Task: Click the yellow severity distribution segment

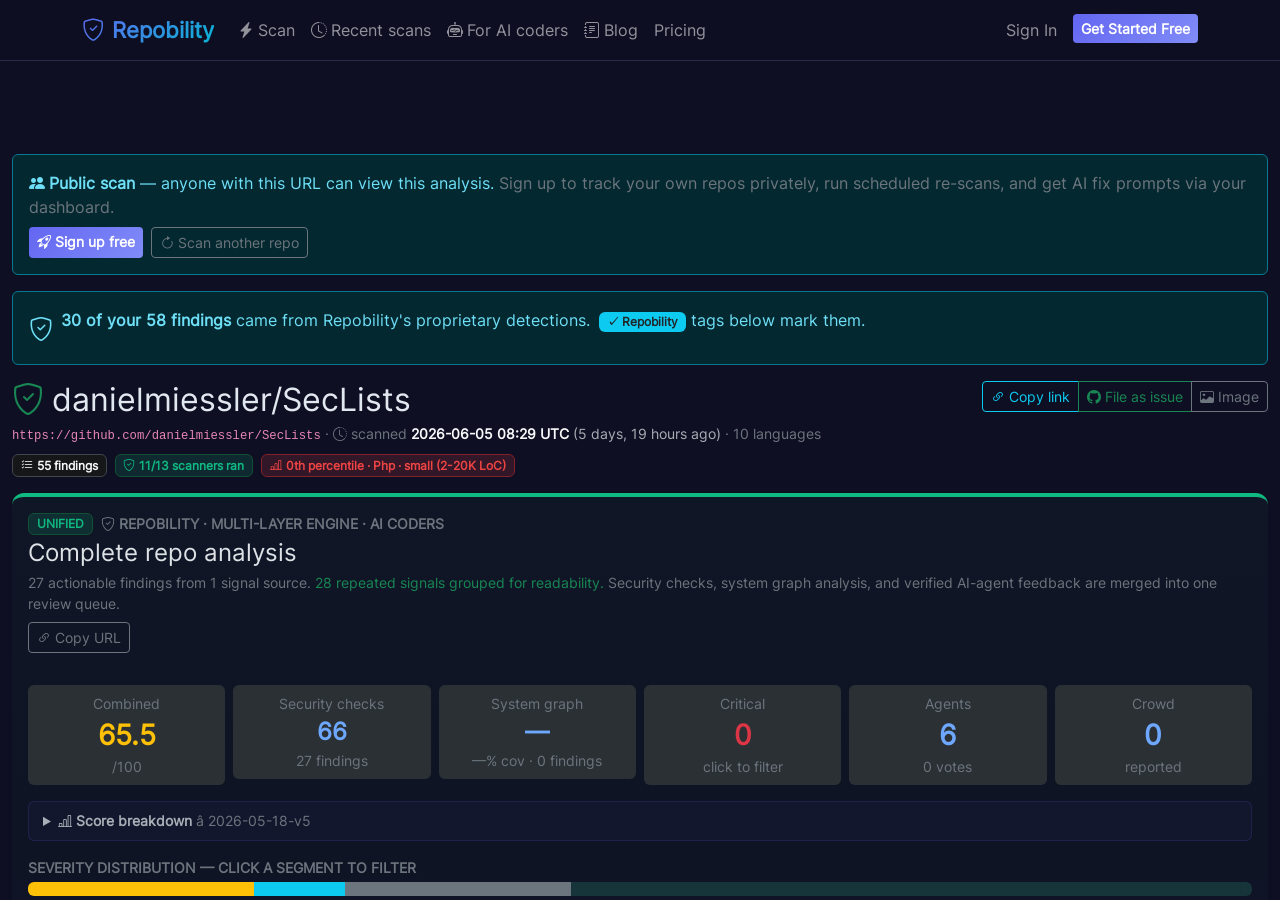Action: coord(141,889)
